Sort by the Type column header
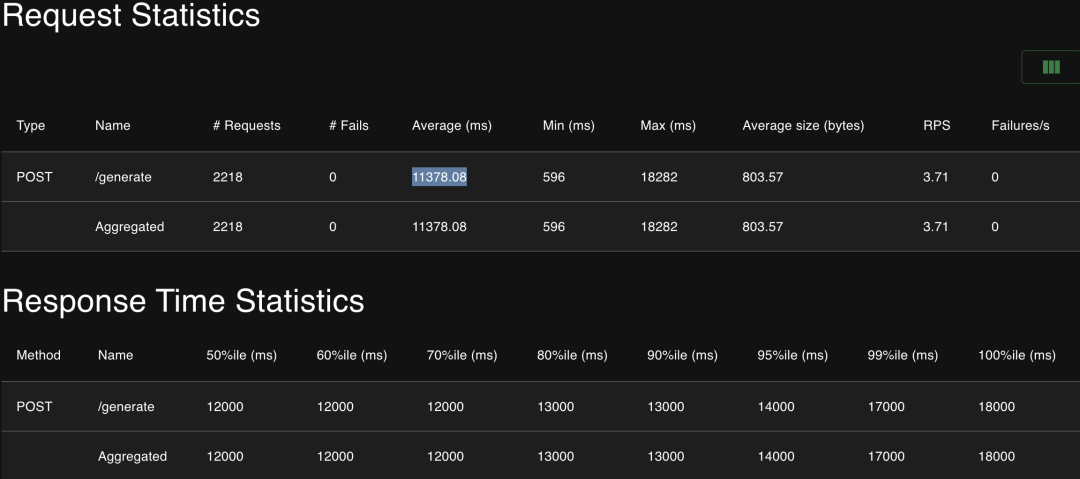 click(31, 126)
